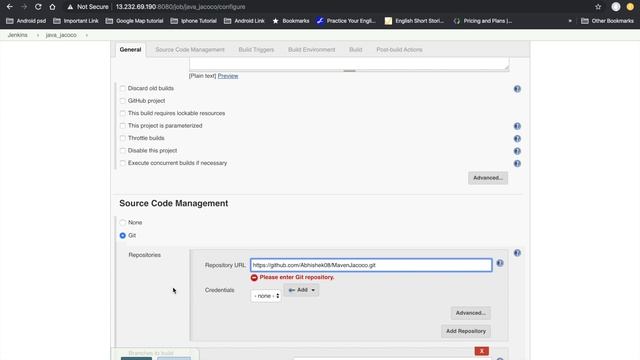Open the Other Bookmarks folder
This screenshot has height=360, width=640.
click(607, 21)
